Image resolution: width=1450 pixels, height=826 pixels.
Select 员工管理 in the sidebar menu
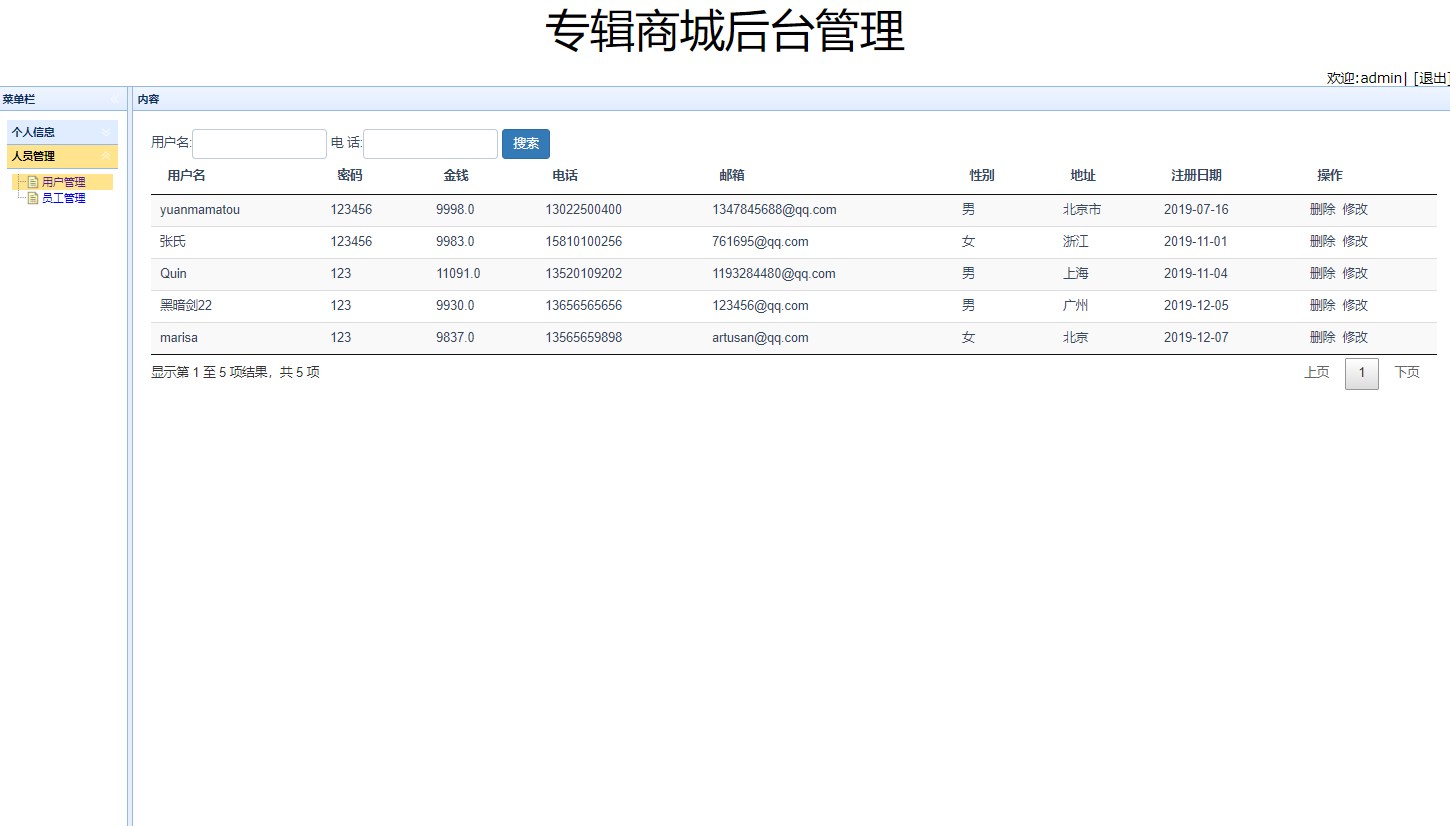pos(63,197)
